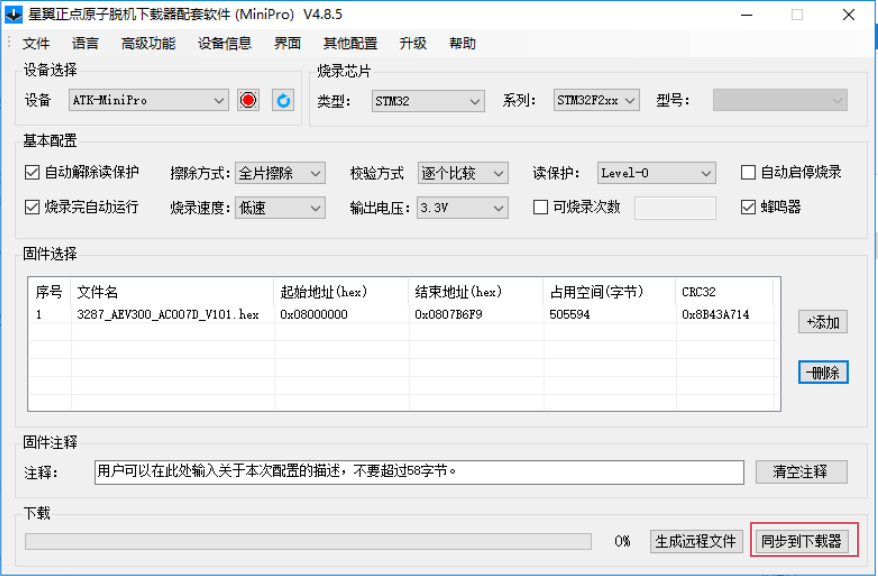
Task: Enable 自动启停烧录 checkbox
Action: pos(748,173)
